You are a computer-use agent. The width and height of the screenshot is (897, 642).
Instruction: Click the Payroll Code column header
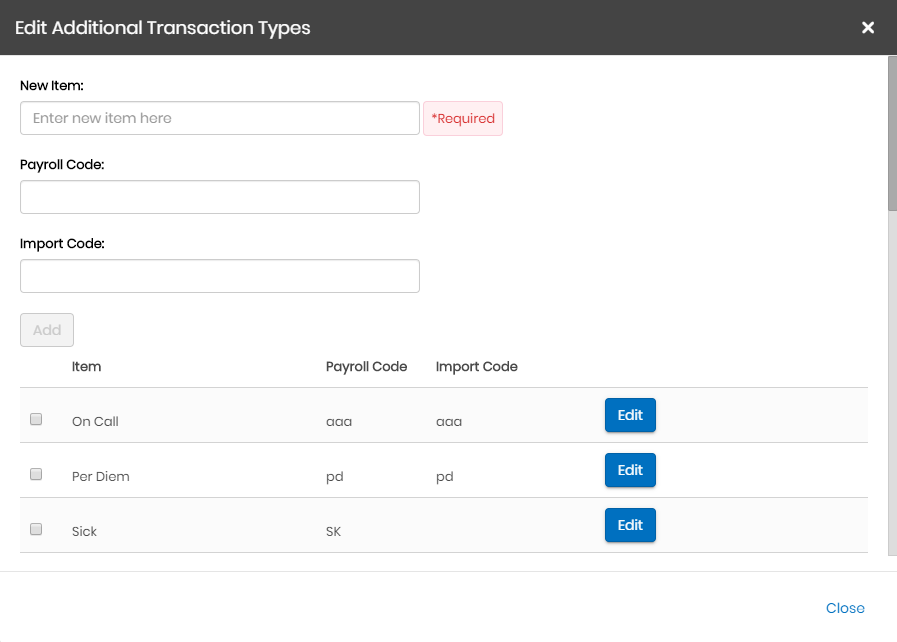(x=366, y=367)
